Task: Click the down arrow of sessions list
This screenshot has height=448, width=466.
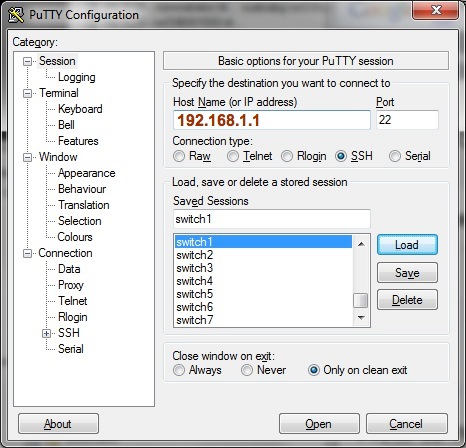Action: coord(361,318)
